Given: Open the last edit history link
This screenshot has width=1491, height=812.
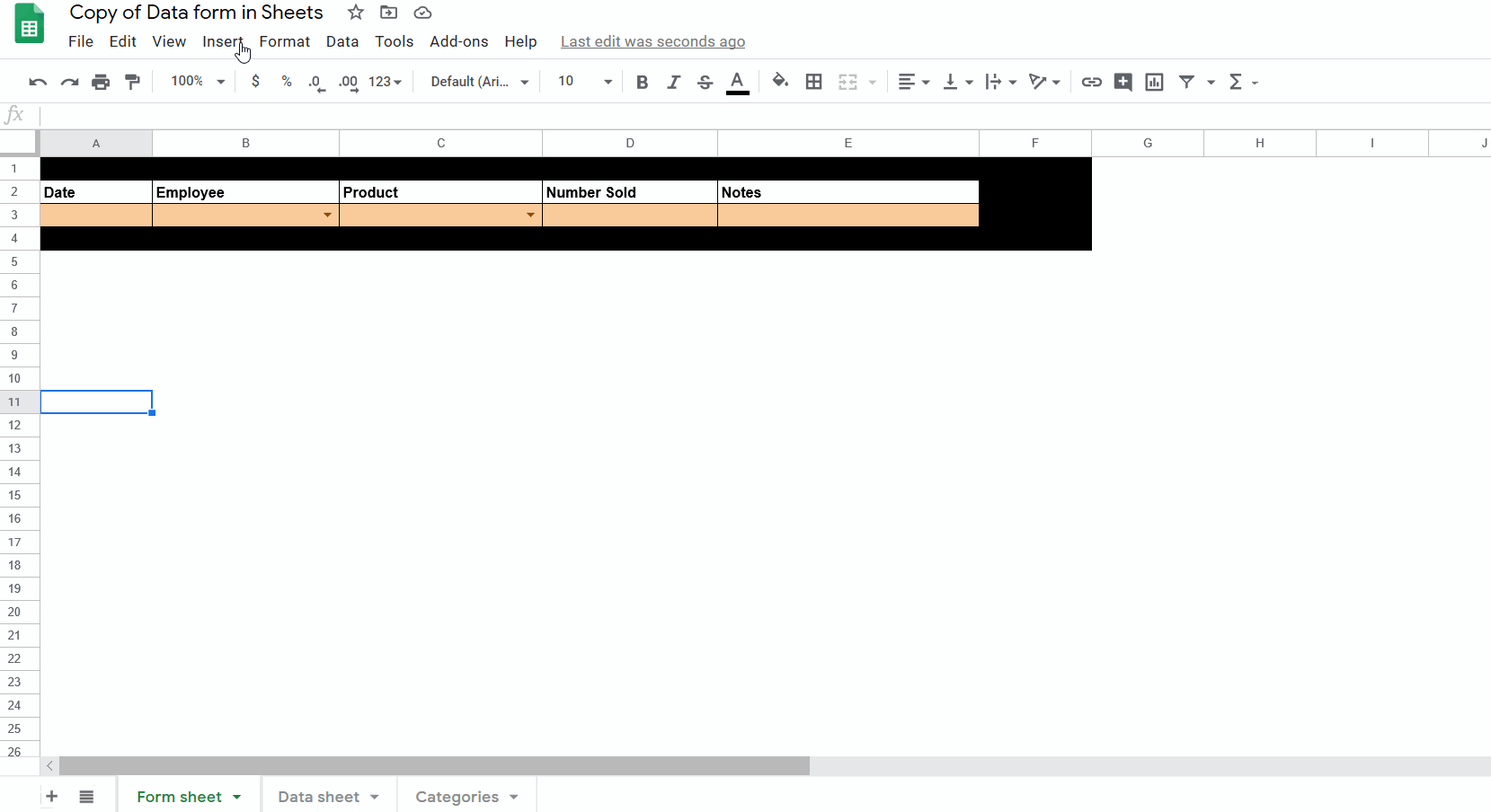Looking at the screenshot, I should coord(652,41).
